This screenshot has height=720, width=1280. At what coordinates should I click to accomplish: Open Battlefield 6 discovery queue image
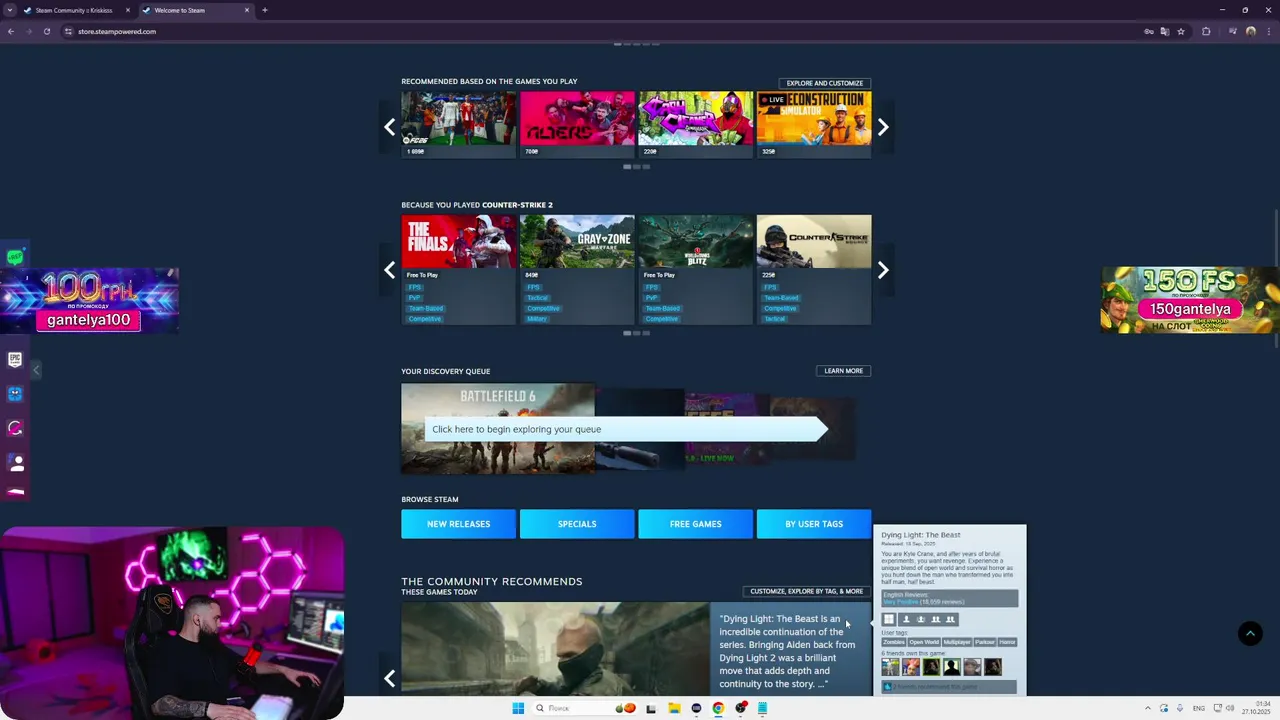point(498,428)
